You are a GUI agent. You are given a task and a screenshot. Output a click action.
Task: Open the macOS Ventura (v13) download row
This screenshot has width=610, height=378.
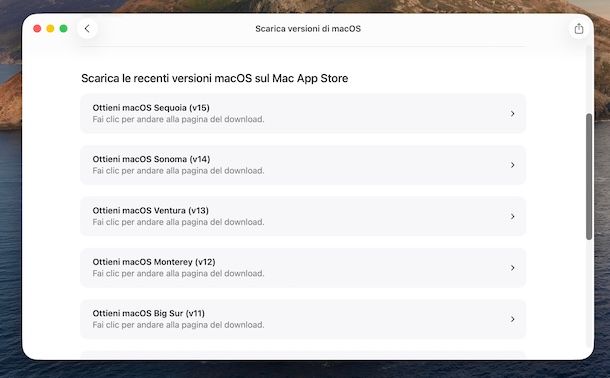[303, 216]
